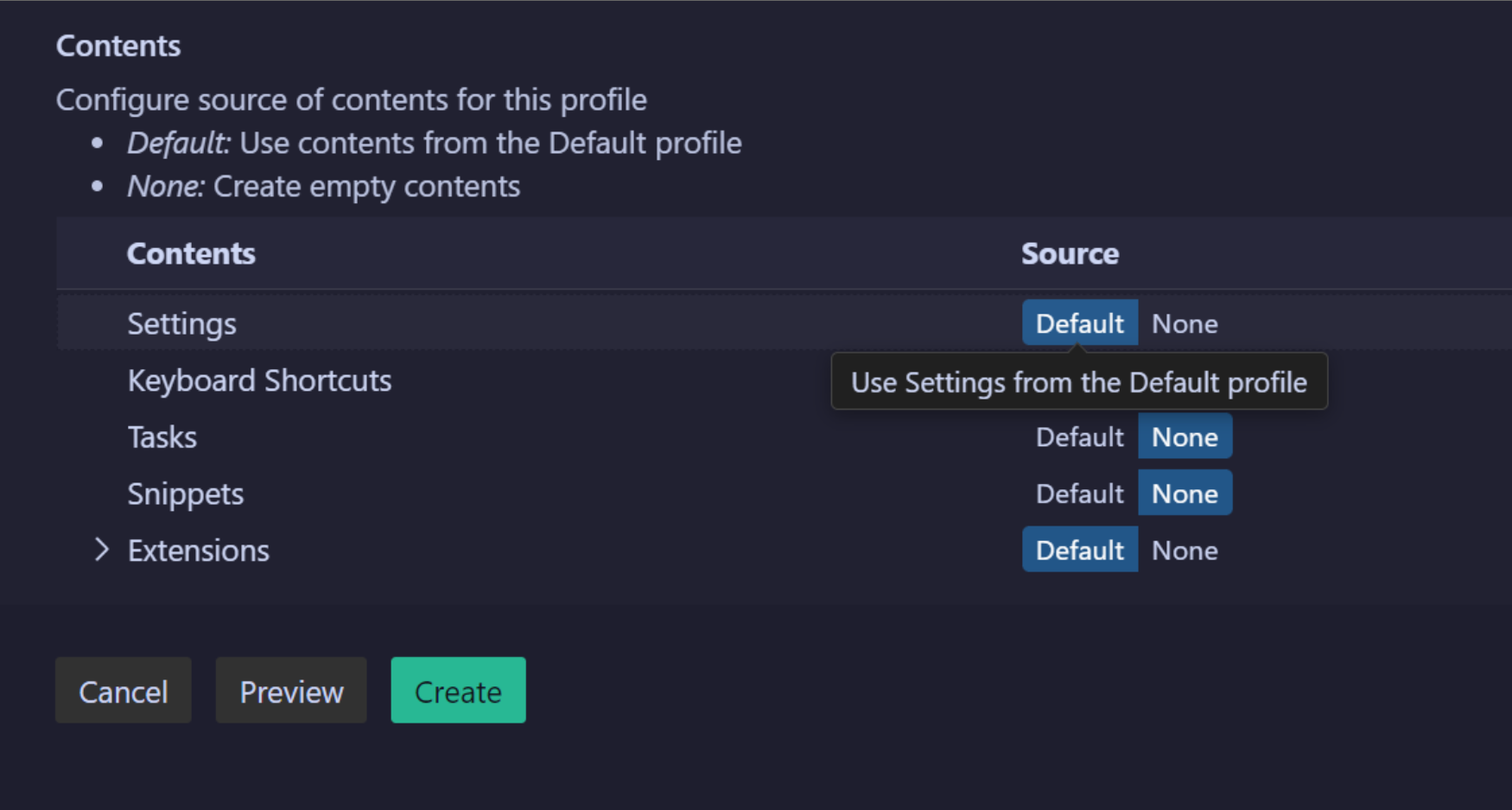Expand the Extensions row chevron
This screenshot has height=810, width=1512.
(x=102, y=550)
